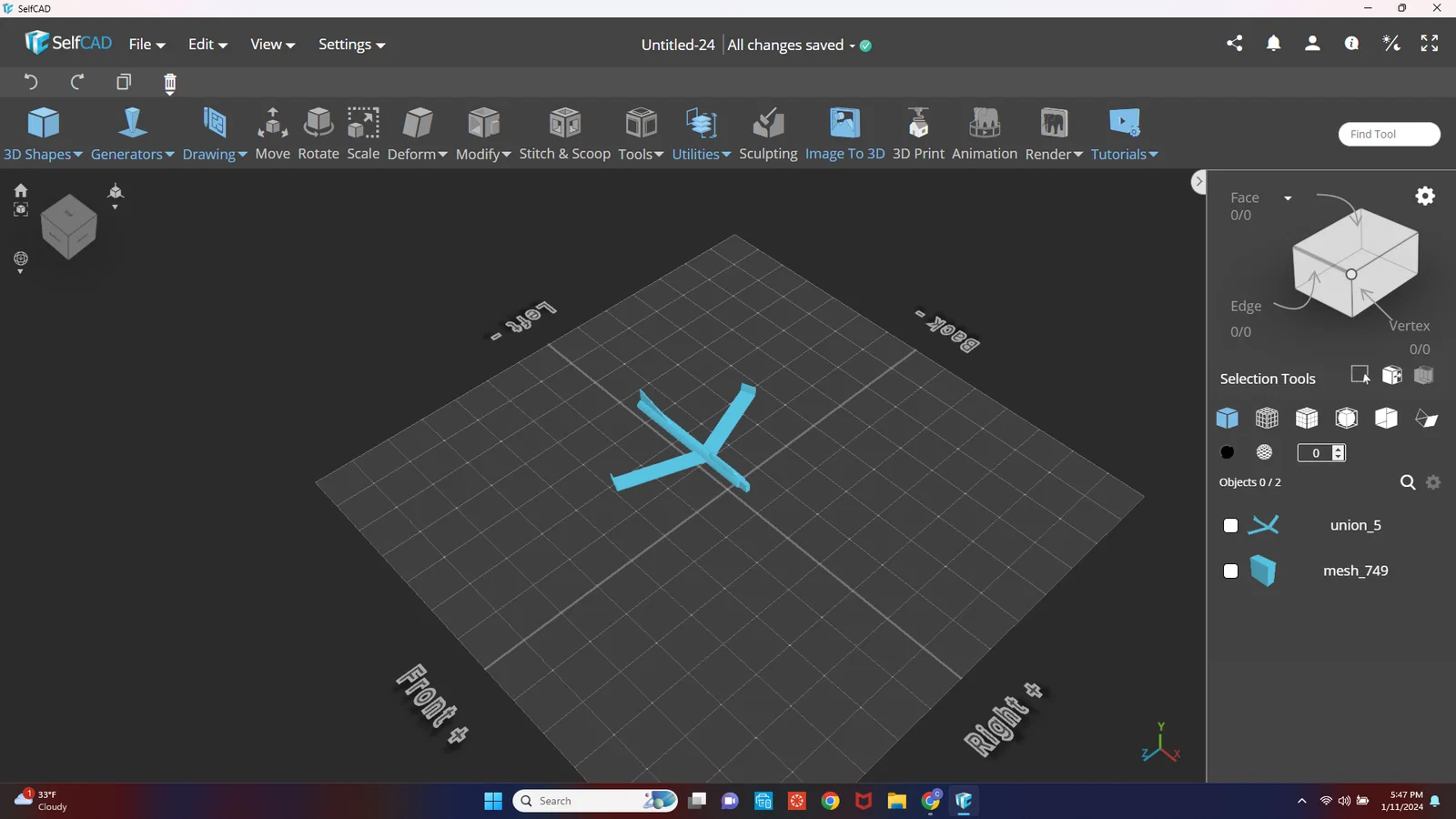This screenshot has width=1456, height=819.
Task: Click the fit-object-to-view icon under Home
Action: pos(21,209)
